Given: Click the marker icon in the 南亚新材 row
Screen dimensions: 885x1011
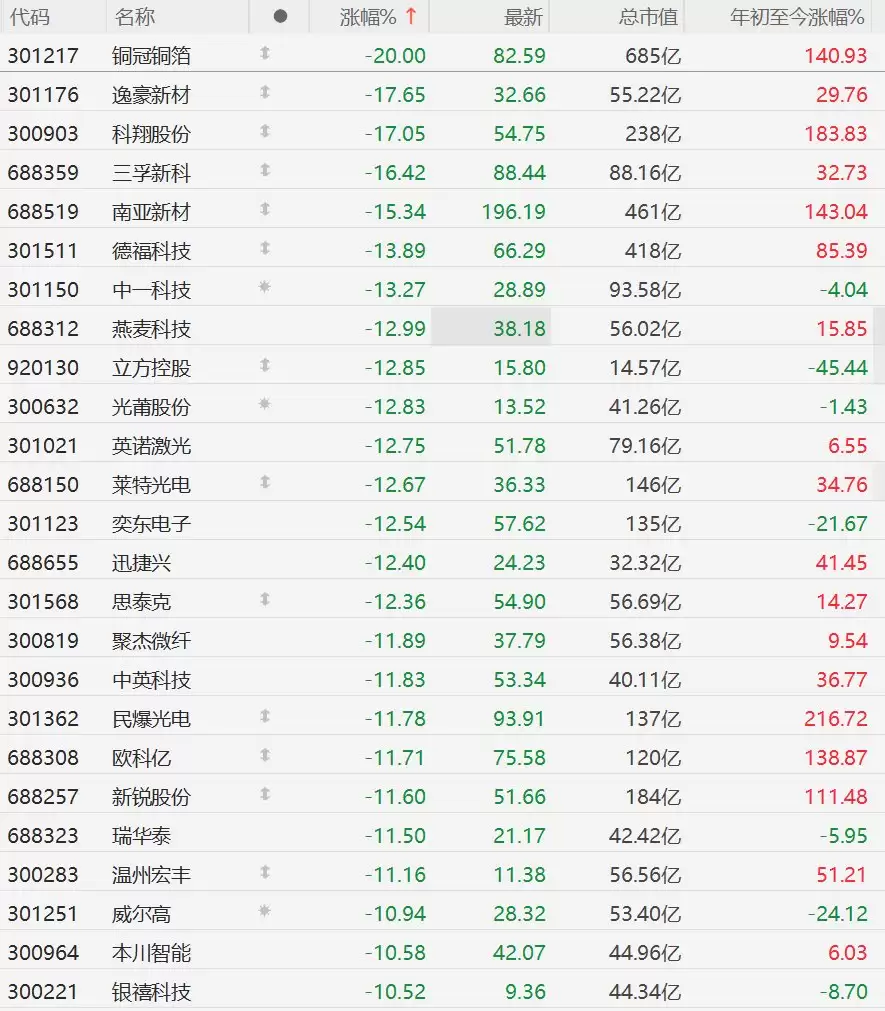Looking at the screenshot, I should click(x=264, y=210).
